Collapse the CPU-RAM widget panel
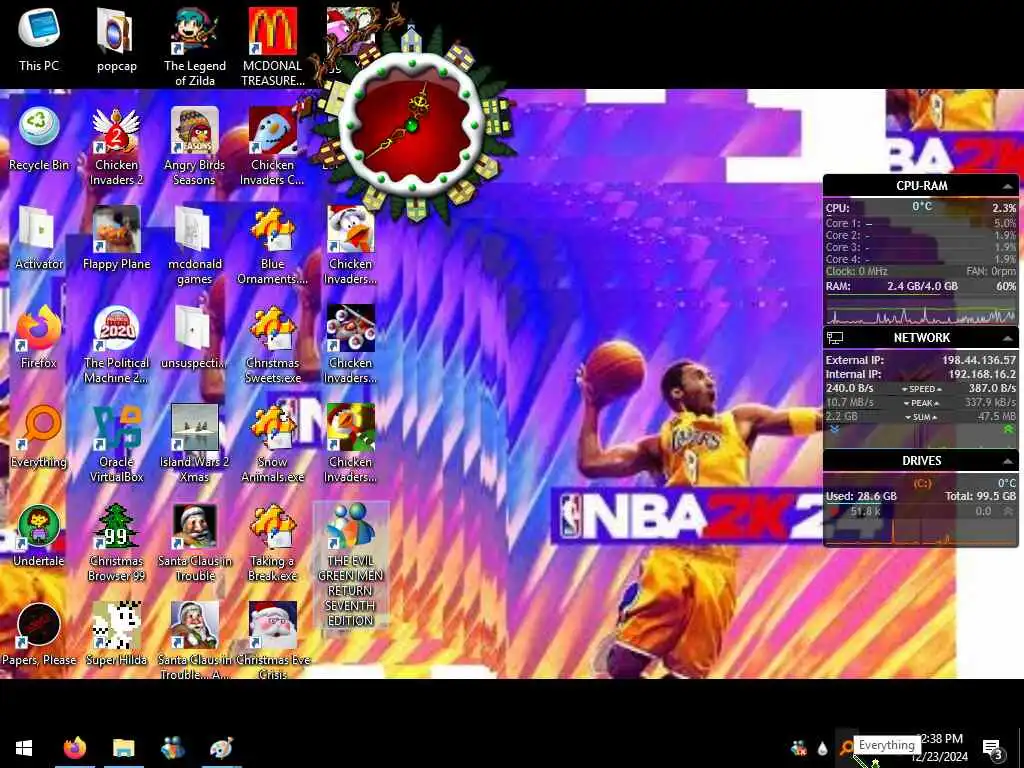 tap(1008, 186)
